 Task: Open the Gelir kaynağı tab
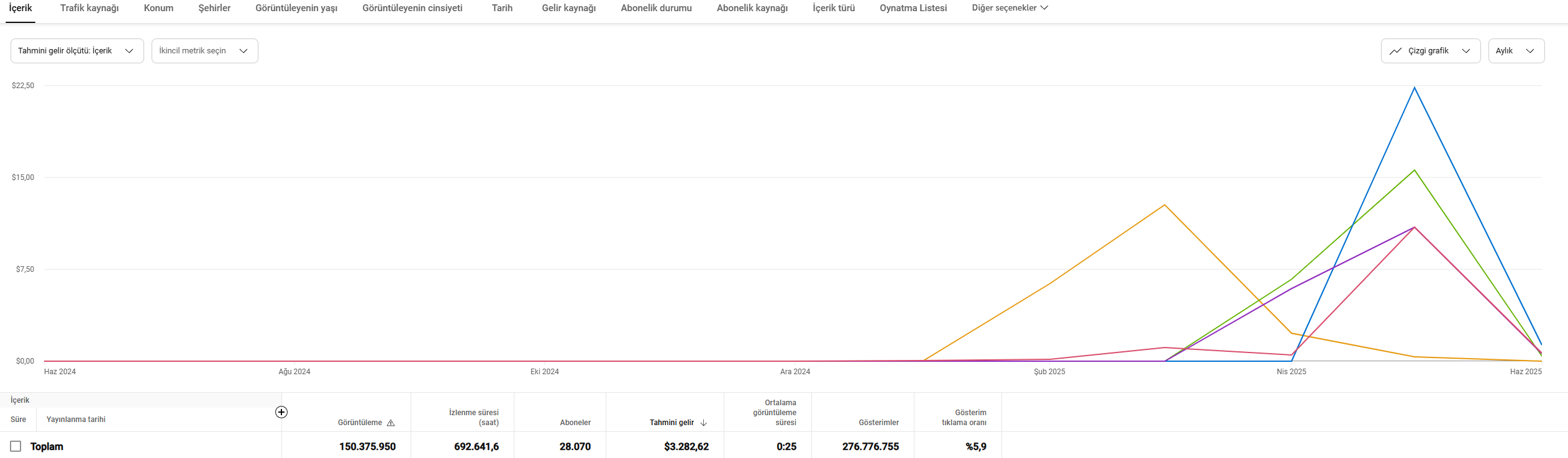[568, 8]
